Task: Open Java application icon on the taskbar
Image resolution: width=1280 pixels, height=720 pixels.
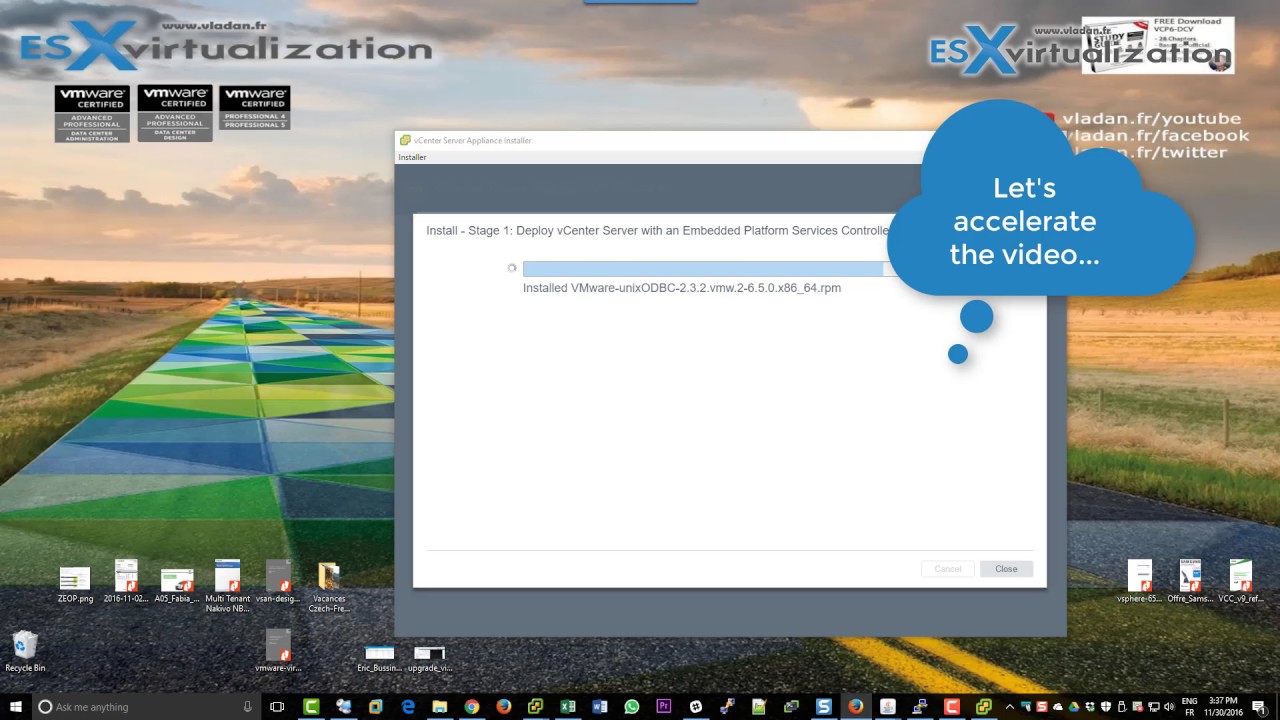Action: point(887,706)
